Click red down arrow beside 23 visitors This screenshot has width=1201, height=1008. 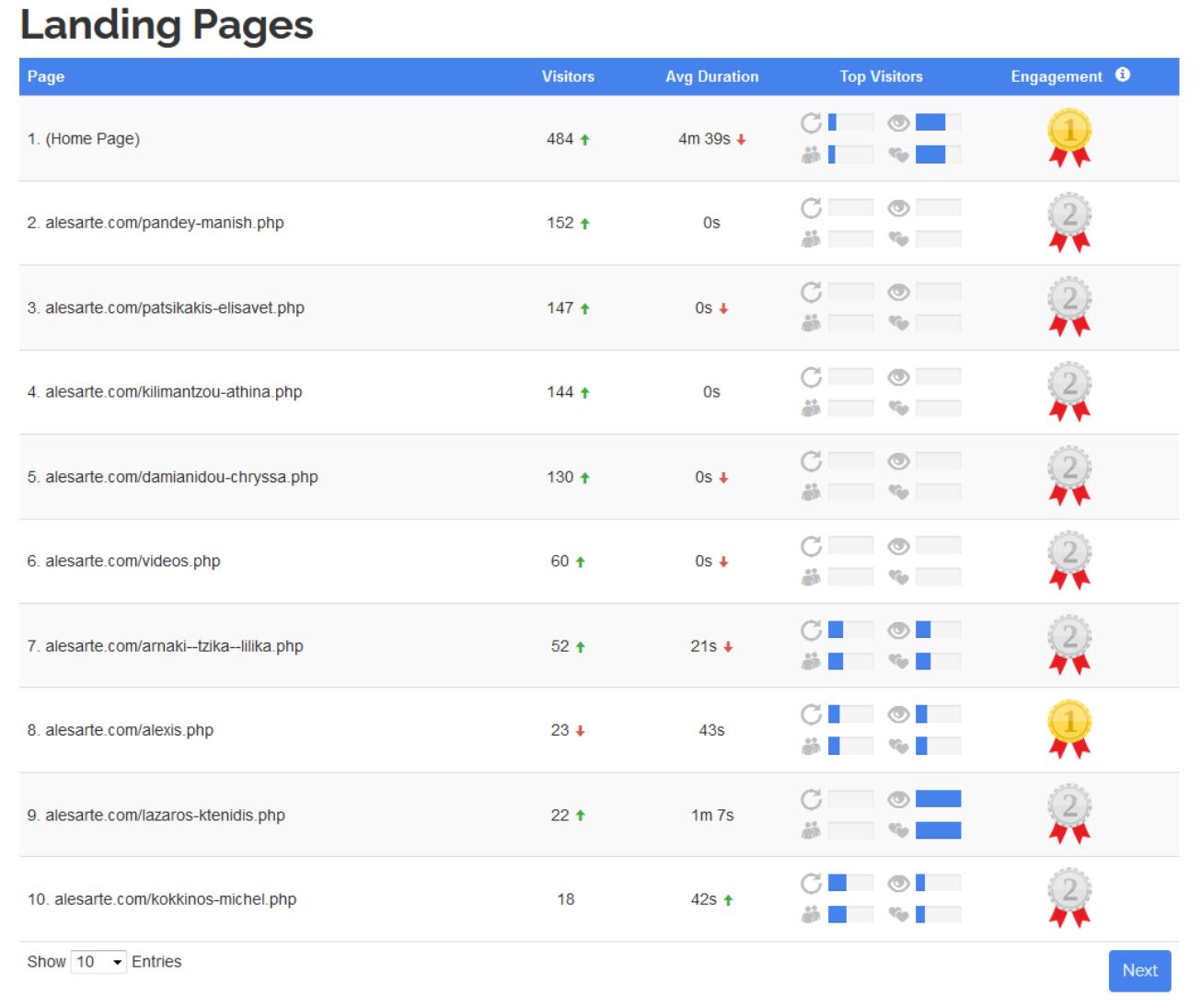(581, 731)
